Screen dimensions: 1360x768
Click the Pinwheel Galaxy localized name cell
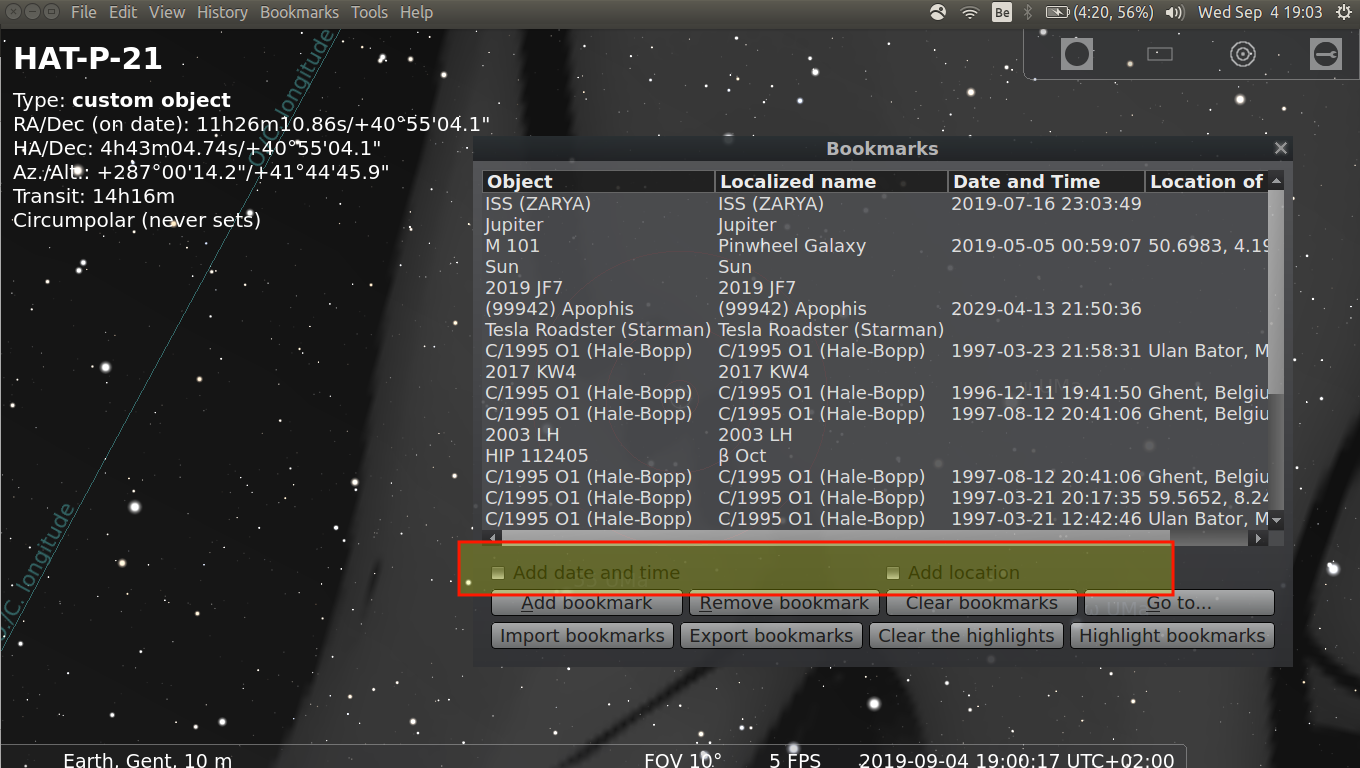792,245
